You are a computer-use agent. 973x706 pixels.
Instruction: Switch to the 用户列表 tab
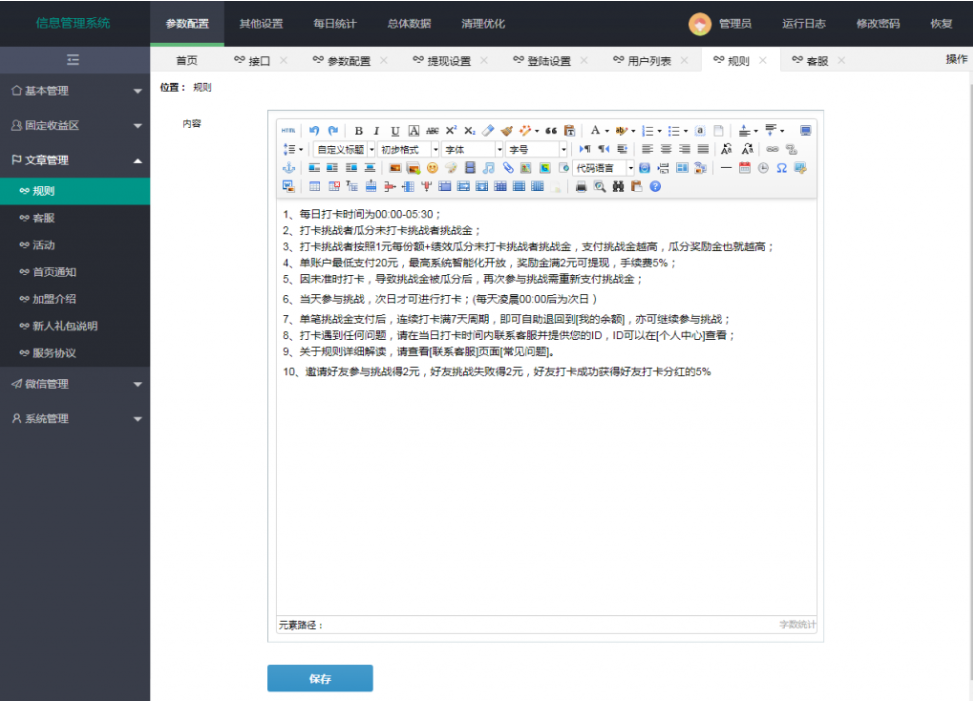point(649,61)
